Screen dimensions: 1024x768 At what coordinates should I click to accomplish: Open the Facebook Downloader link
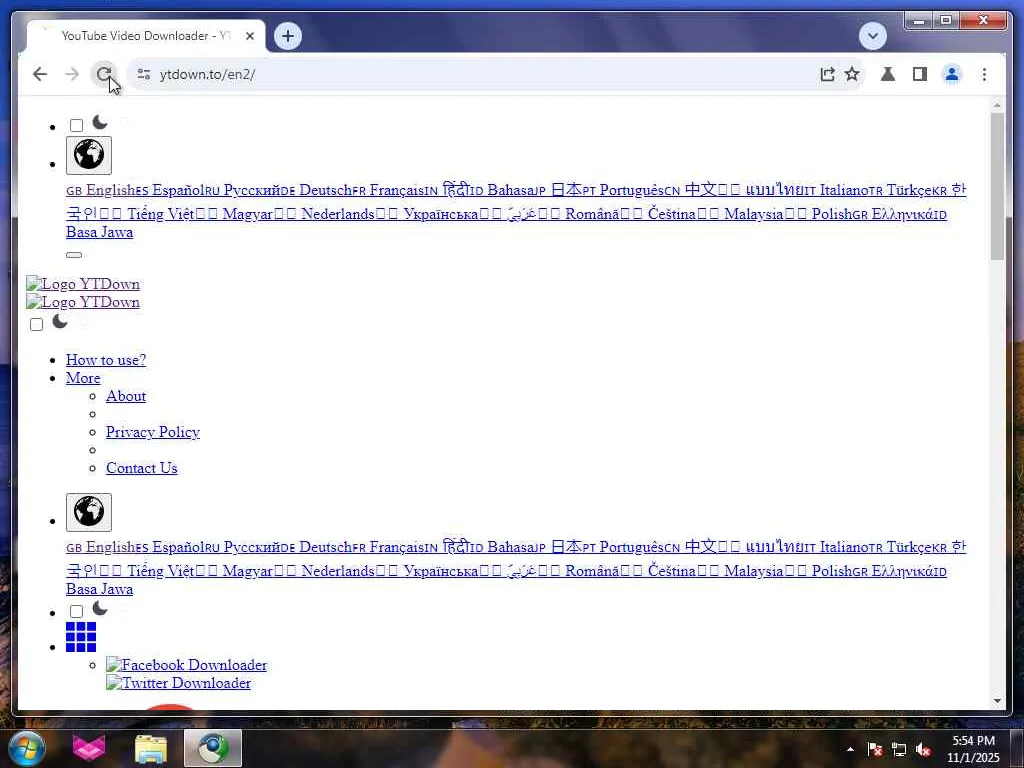[x=186, y=665]
